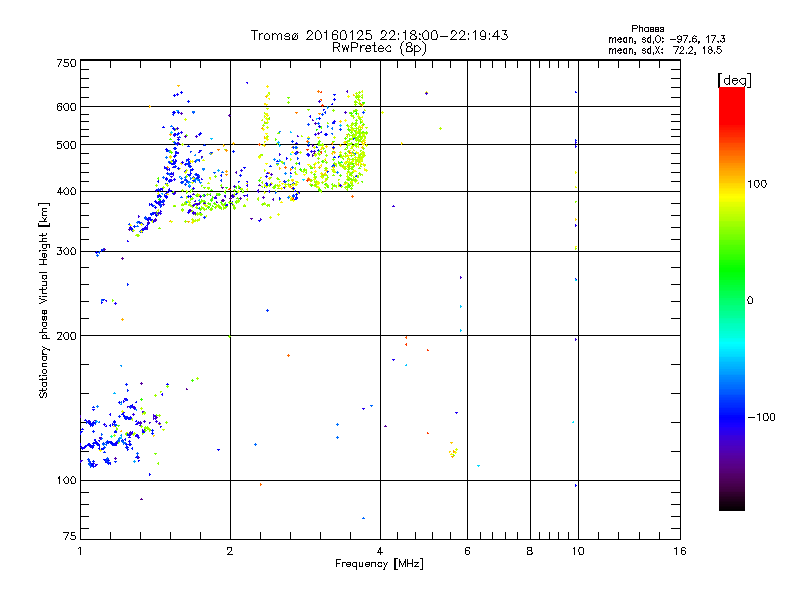Click the 'Stationary phase Virtual Height [km]' label
Viewport: 800px width, 600px height.
[x=44, y=300]
